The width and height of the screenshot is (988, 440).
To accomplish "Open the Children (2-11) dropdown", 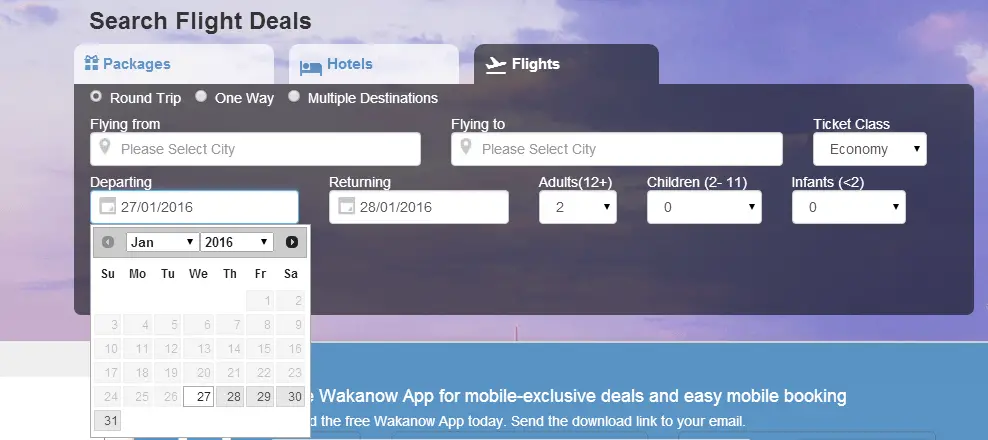I will pos(704,207).
